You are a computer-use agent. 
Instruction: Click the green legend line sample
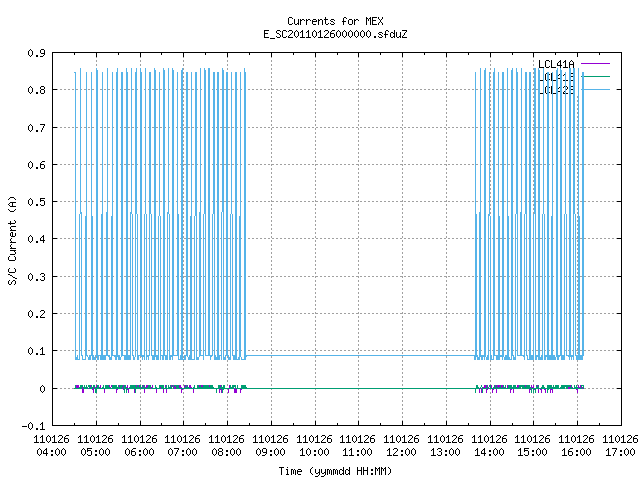[596, 76]
